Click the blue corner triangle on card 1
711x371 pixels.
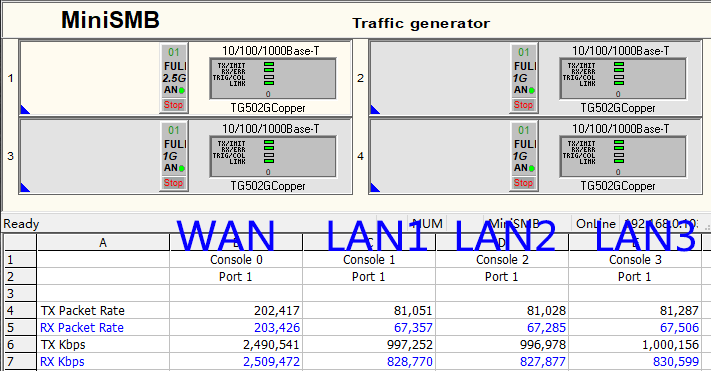[x=24, y=109]
